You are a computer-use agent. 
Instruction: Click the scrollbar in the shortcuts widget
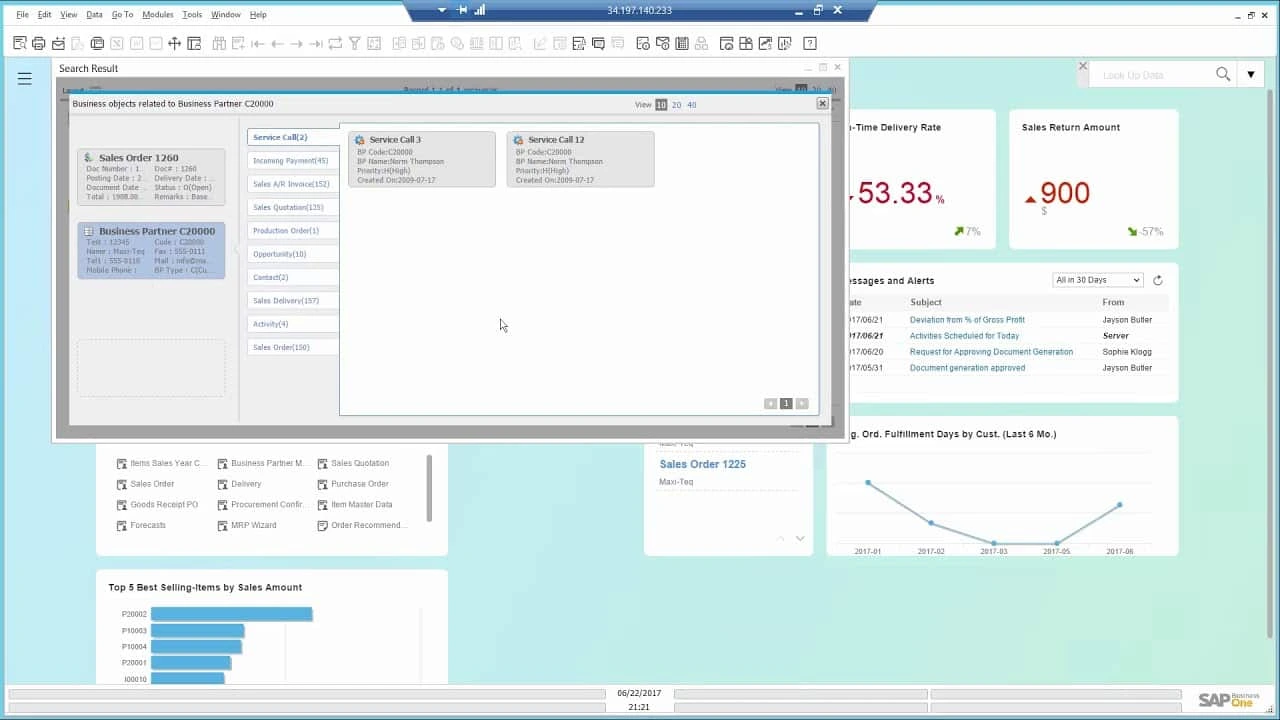pos(430,488)
